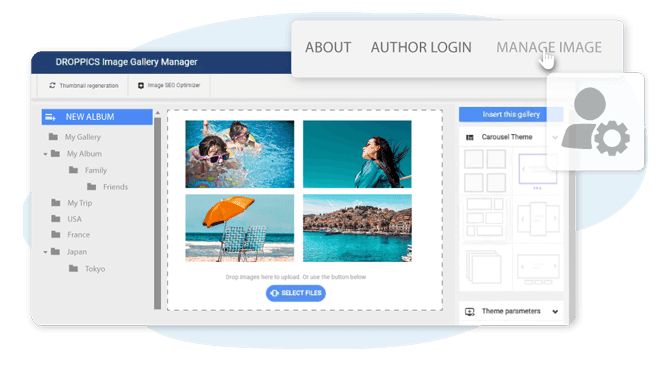Select the coverflow carousel theme layout
Viewport: 666px width, 367px height.
538,219
